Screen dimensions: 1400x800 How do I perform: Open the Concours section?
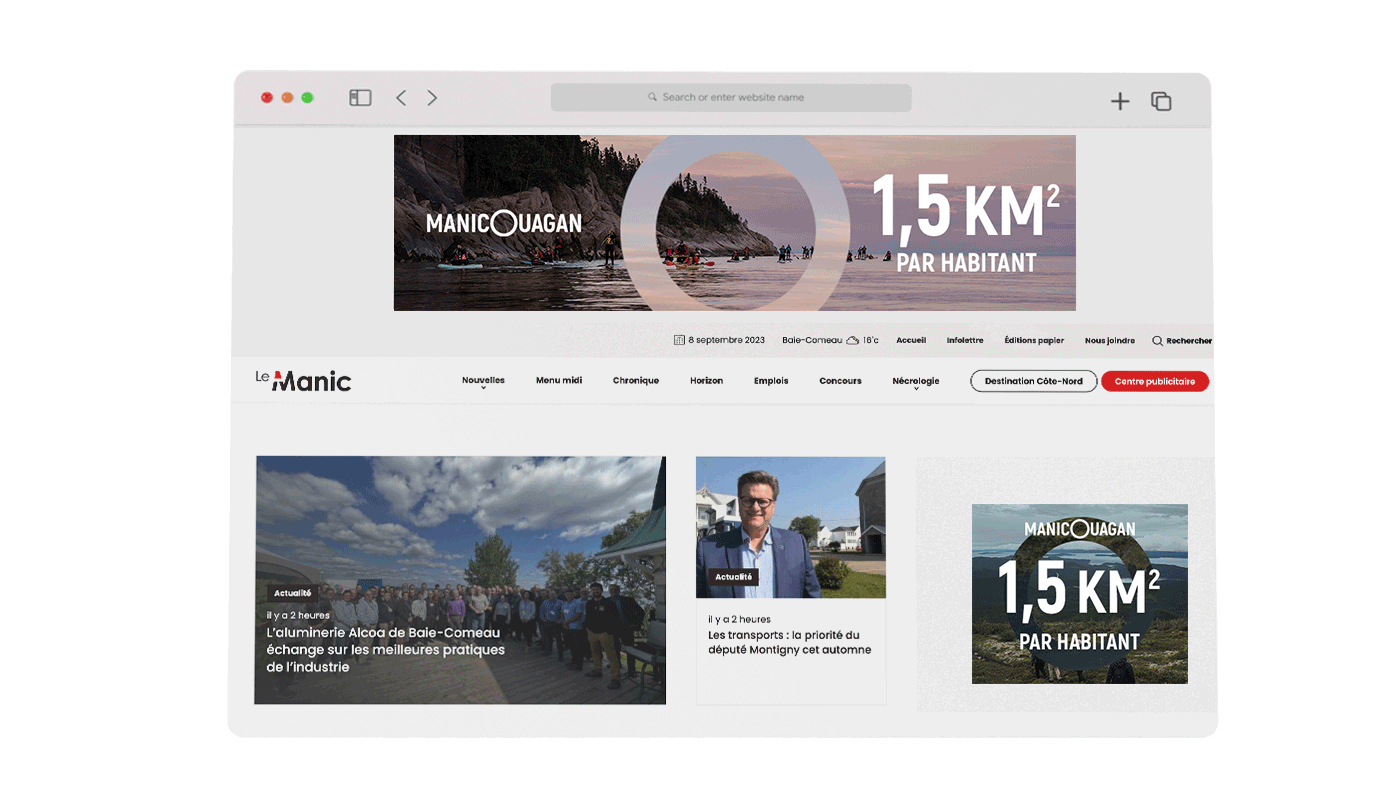[x=840, y=381]
